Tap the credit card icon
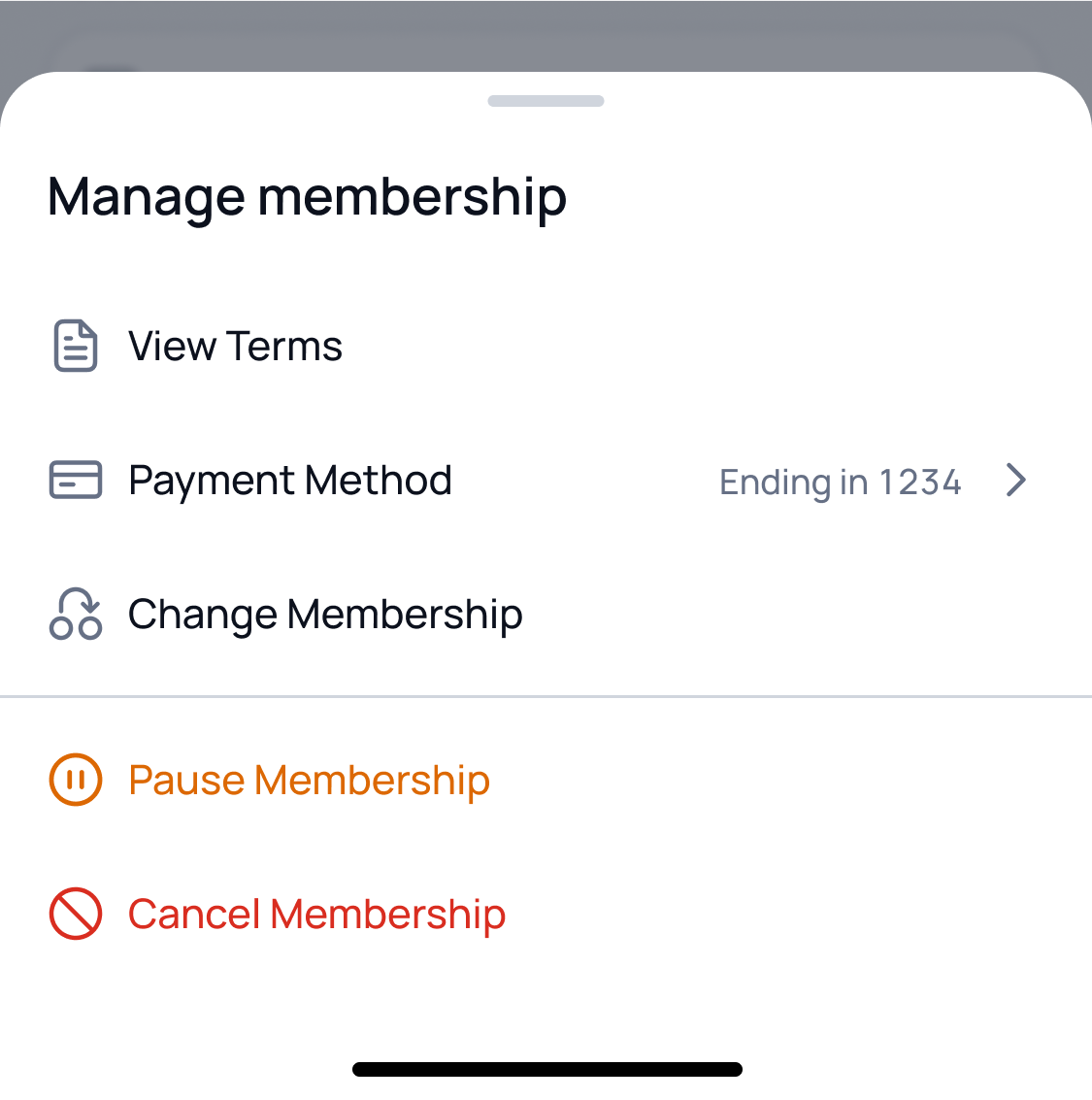Image resolution: width=1092 pixels, height=1100 pixels. coord(75,480)
